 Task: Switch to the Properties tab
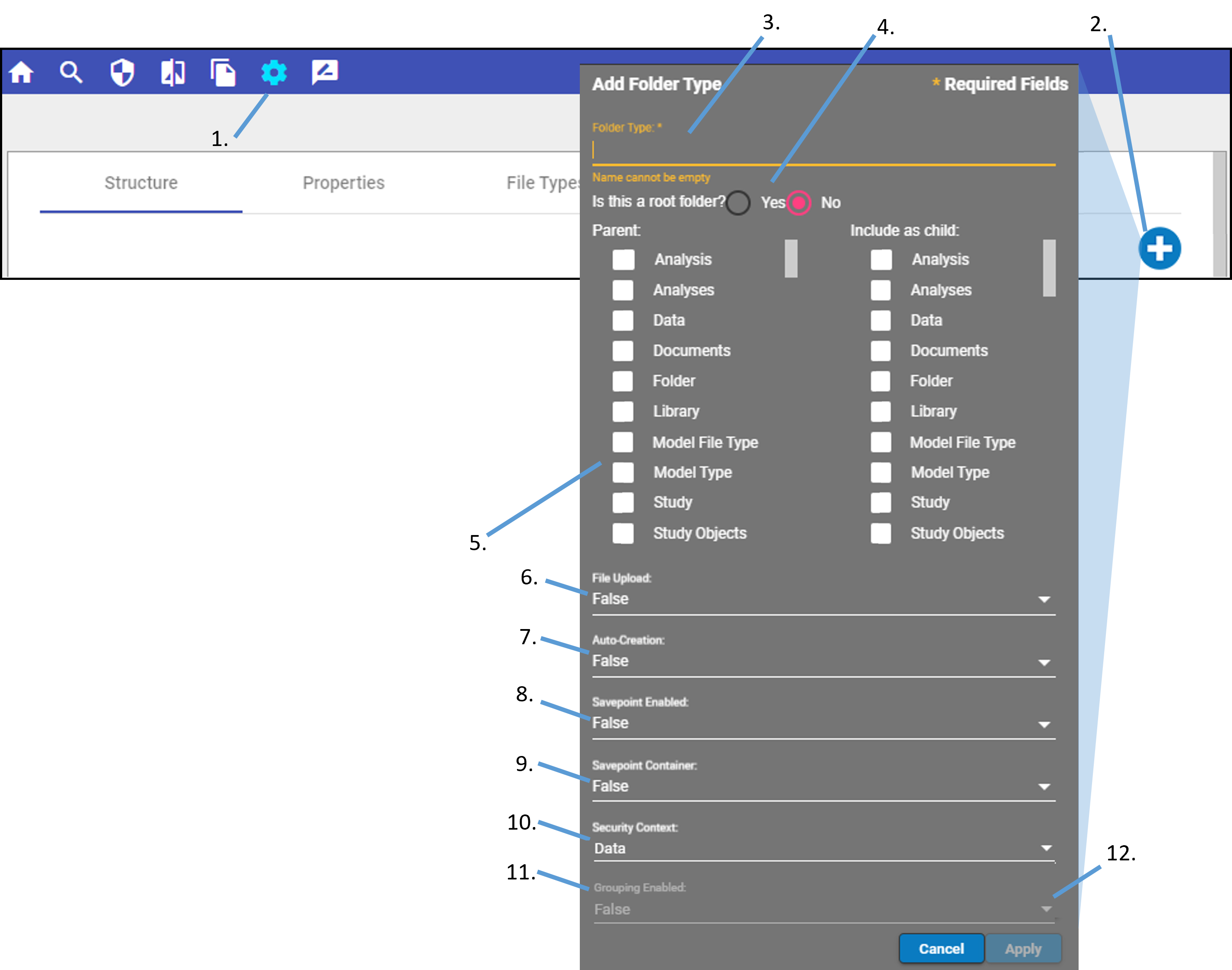click(x=343, y=183)
